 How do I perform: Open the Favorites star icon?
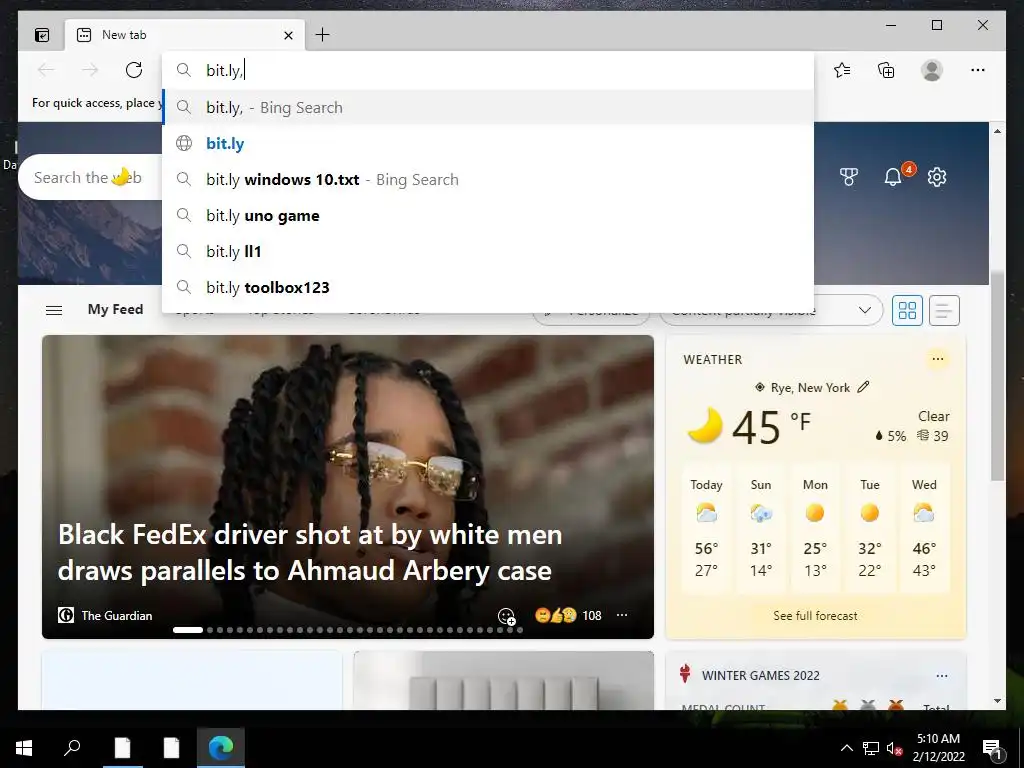point(842,70)
